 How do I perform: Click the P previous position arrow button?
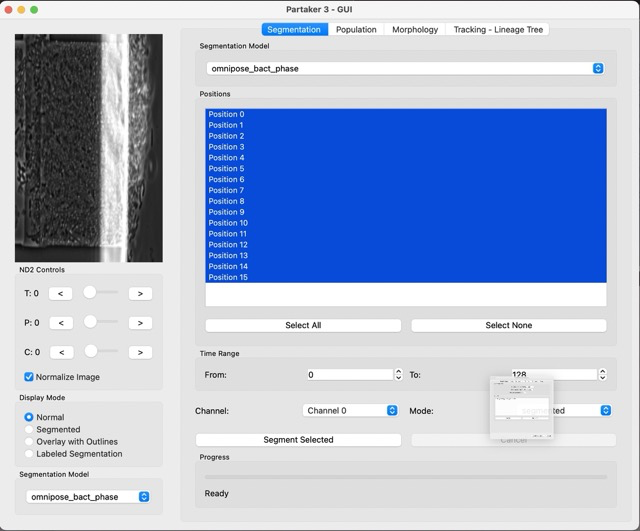(x=61, y=323)
